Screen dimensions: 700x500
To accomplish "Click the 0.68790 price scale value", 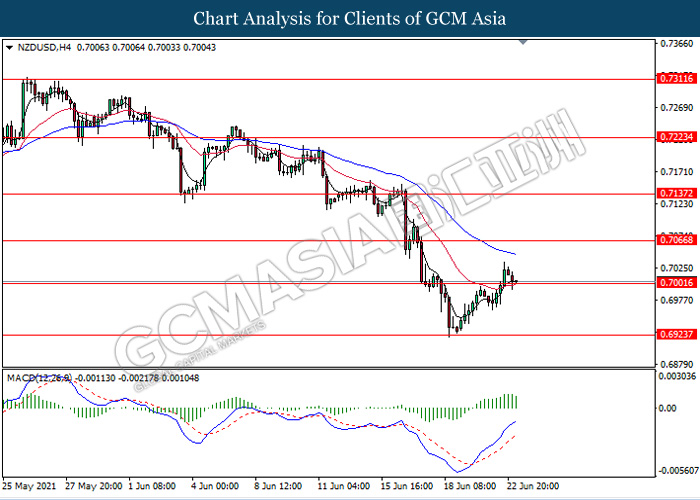I will click(677, 365).
